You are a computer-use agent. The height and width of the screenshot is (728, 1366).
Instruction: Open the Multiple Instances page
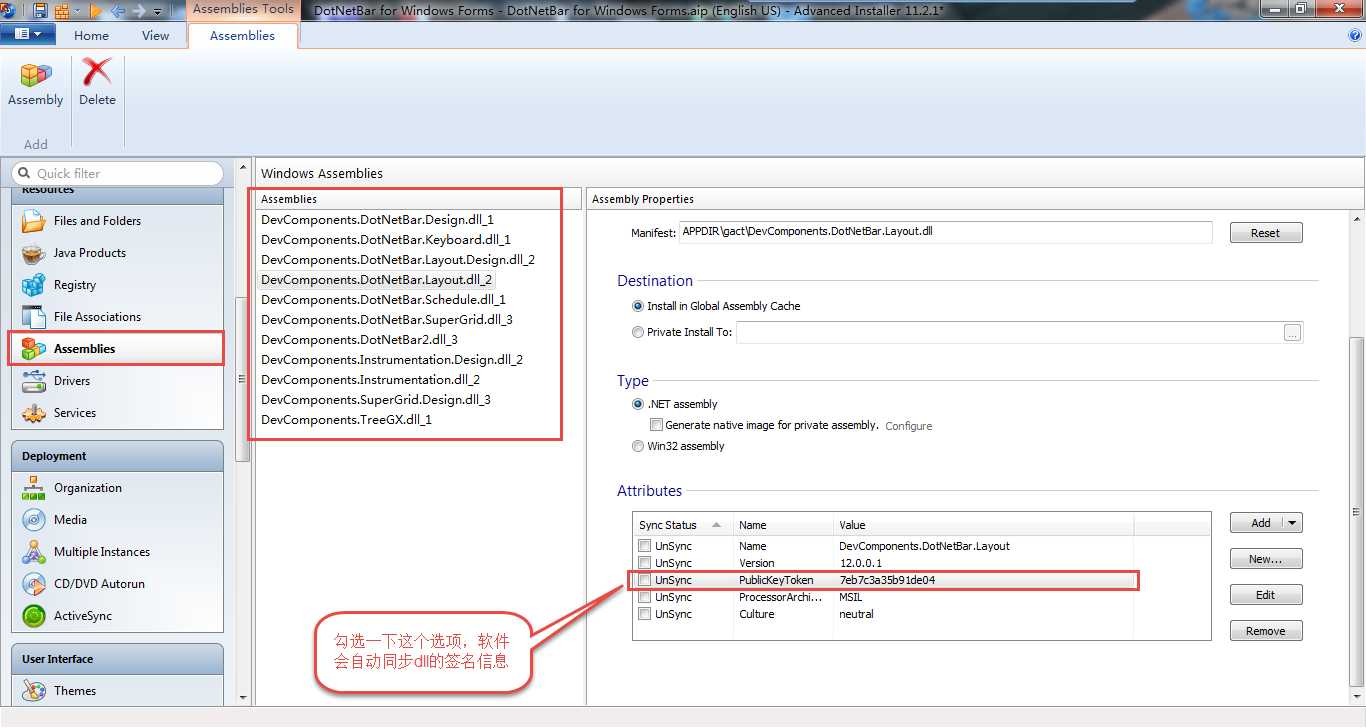point(117,552)
